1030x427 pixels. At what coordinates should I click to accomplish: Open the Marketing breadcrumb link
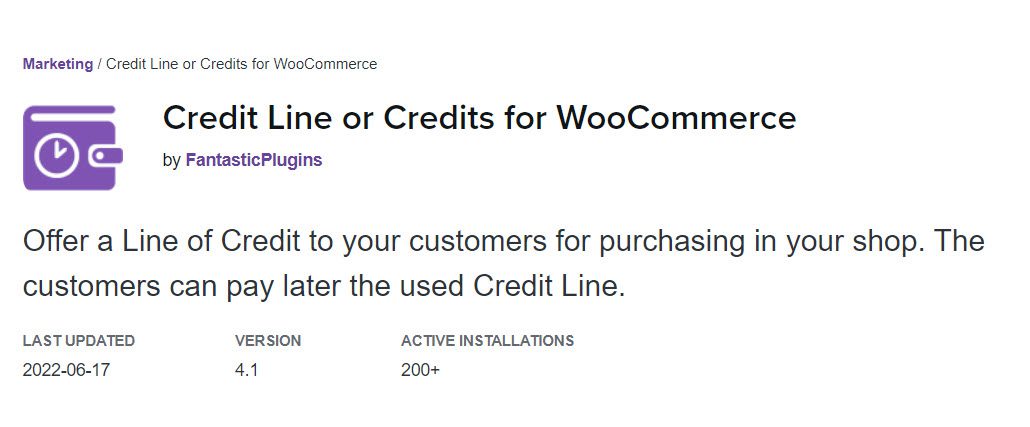pyautogui.click(x=58, y=64)
